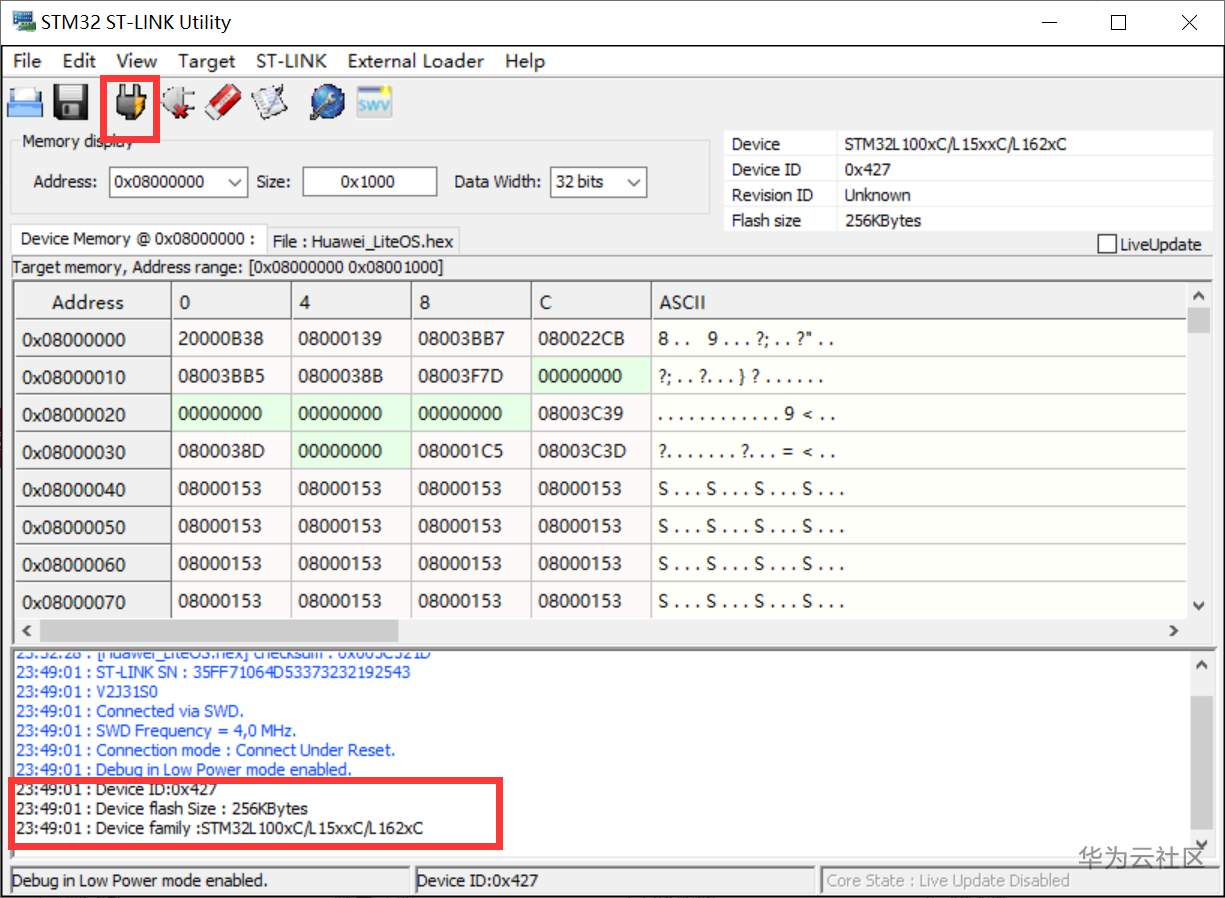Open the Target menu
Viewport: 1225px width, 898px height.
coord(207,61)
